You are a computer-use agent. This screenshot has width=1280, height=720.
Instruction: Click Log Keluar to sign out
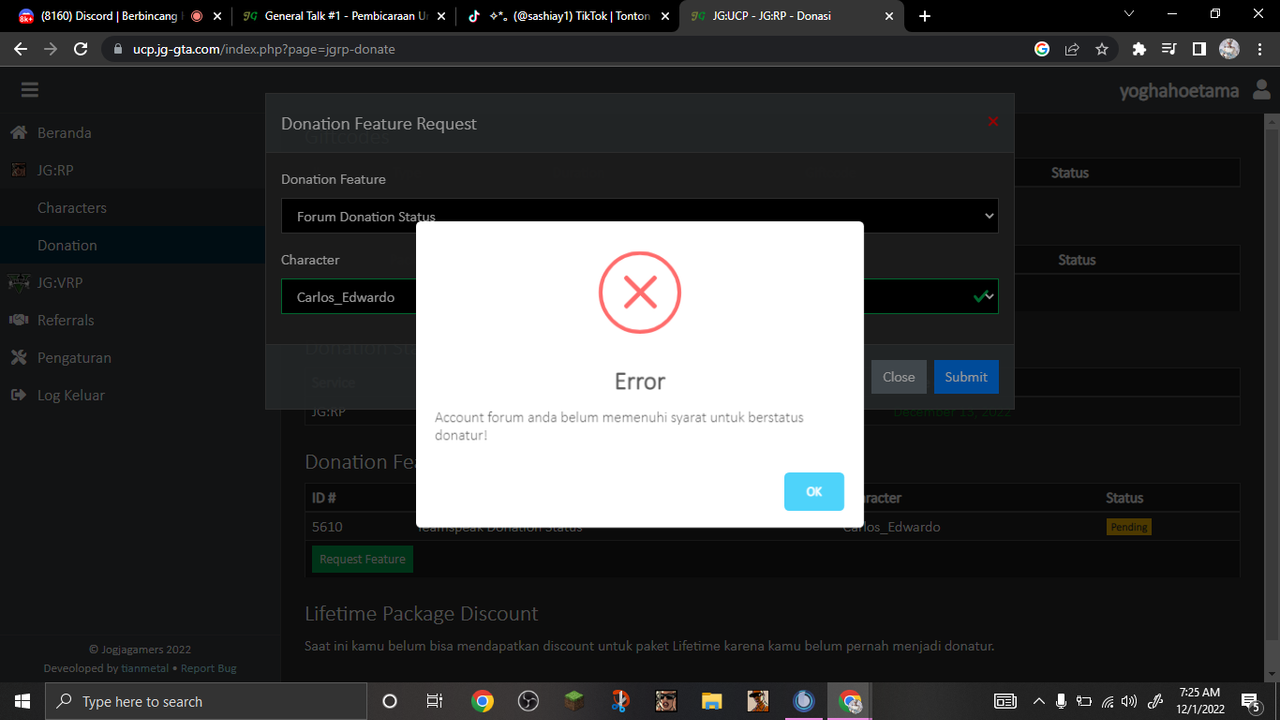tap(71, 395)
